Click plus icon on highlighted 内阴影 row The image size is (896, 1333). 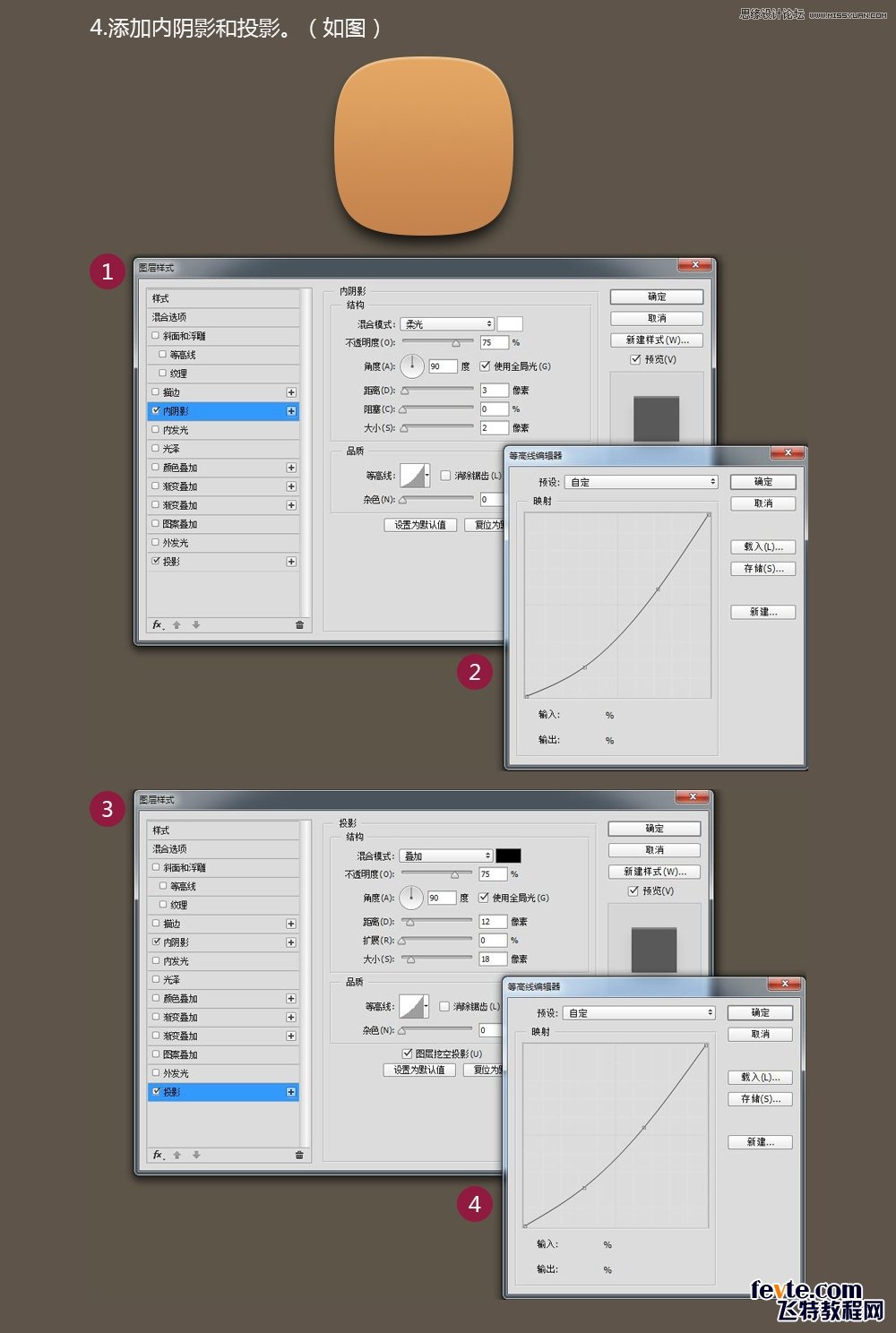(291, 411)
